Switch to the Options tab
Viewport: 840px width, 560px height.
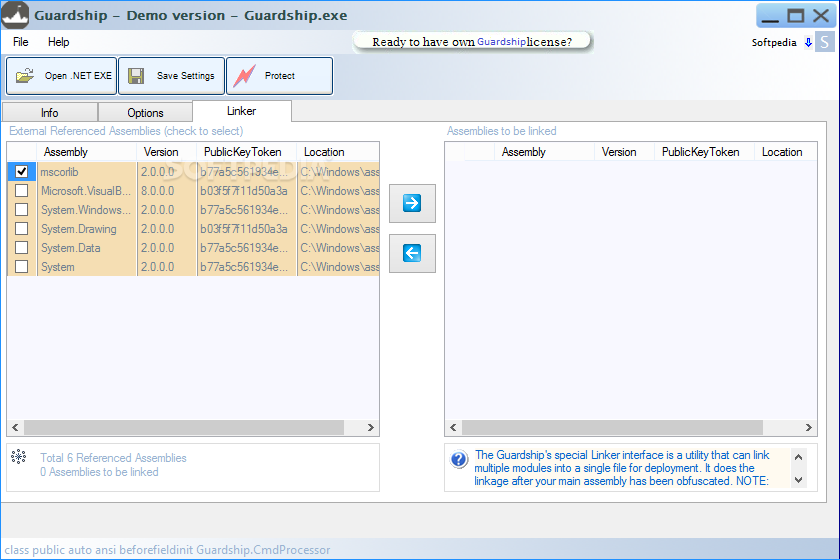[145, 113]
